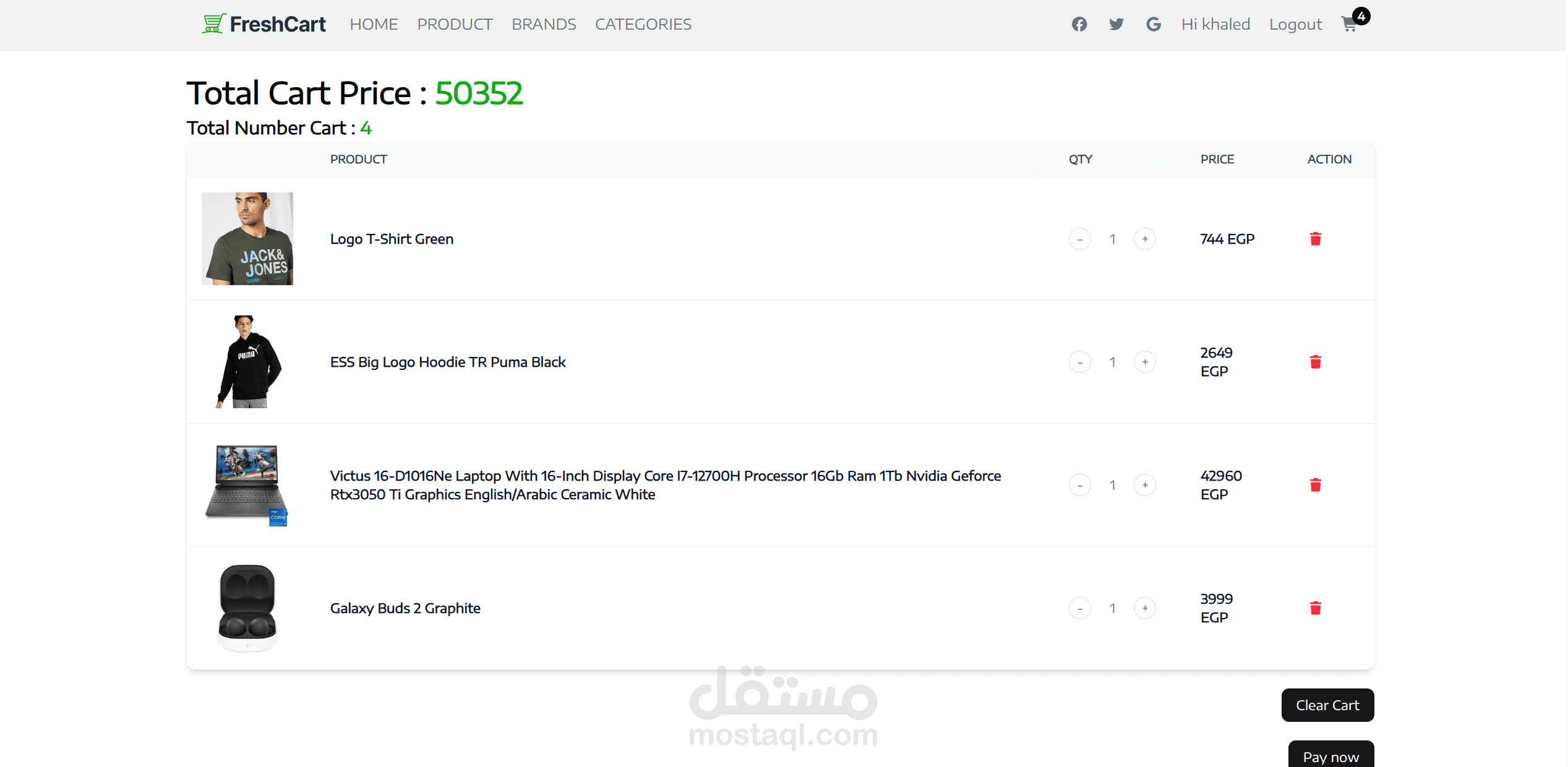Viewport: 1568px width, 767px height.
Task: Click the Galaxy Buds 2 Graphite name
Action: pos(405,608)
